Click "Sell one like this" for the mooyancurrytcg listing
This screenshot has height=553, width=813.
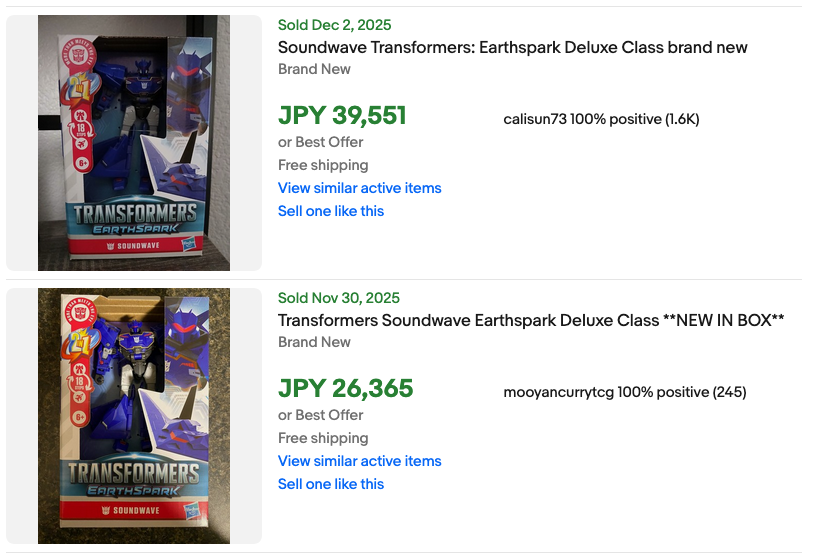coord(331,484)
